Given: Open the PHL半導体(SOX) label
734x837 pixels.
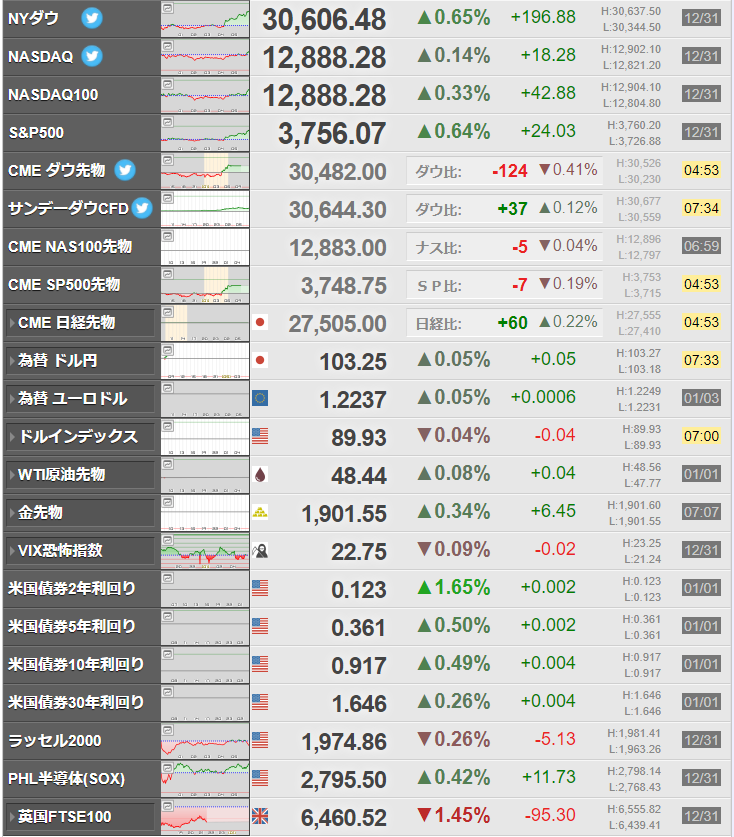Looking at the screenshot, I should [67, 779].
